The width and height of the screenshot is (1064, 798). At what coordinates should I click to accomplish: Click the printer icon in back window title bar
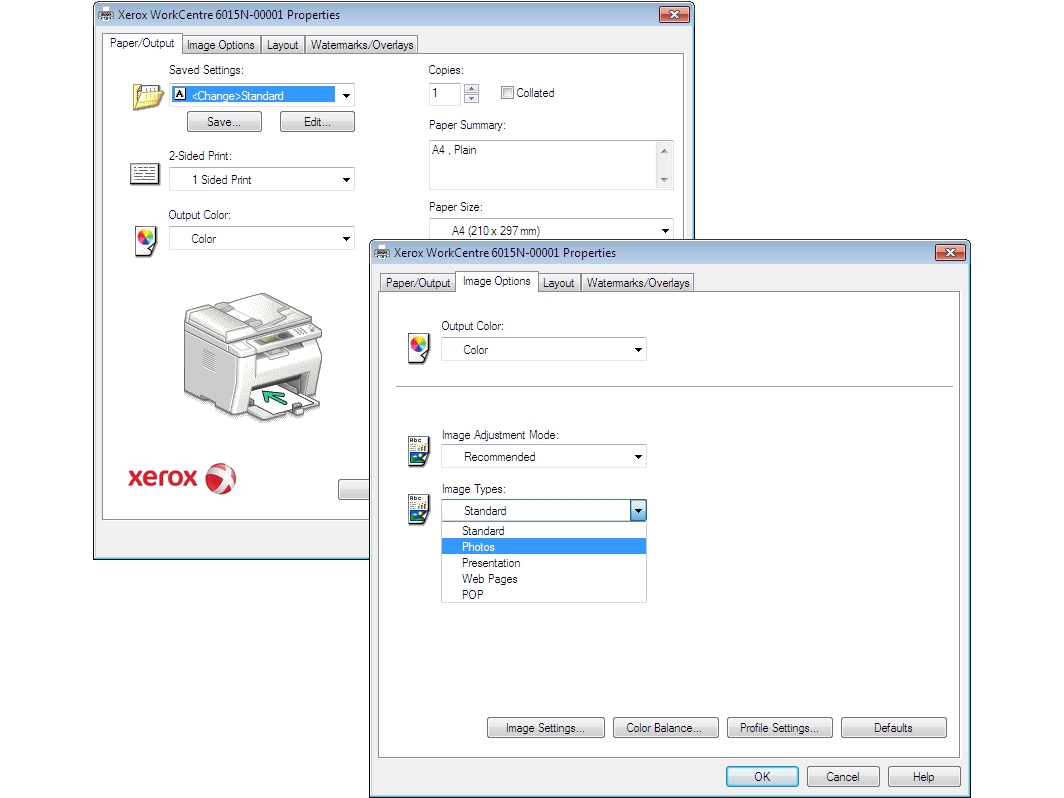pyautogui.click(x=106, y=14)
